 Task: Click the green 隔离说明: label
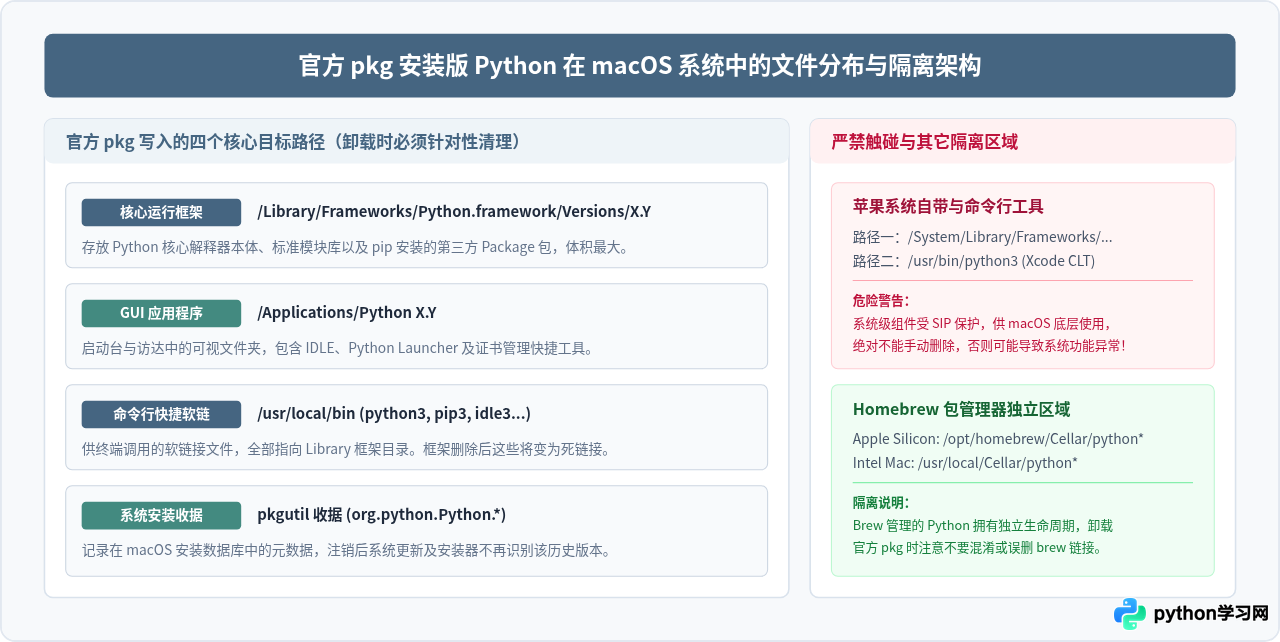click(881, 502)
